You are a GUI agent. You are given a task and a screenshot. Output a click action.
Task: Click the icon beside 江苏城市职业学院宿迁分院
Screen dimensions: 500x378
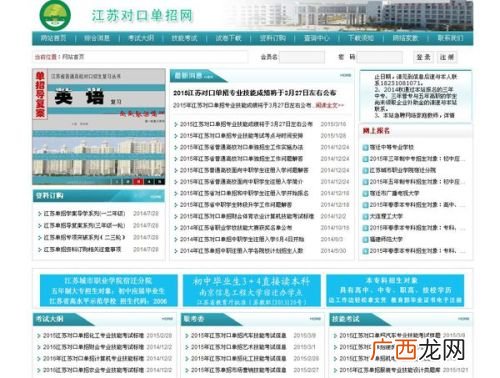coord(365,170)
